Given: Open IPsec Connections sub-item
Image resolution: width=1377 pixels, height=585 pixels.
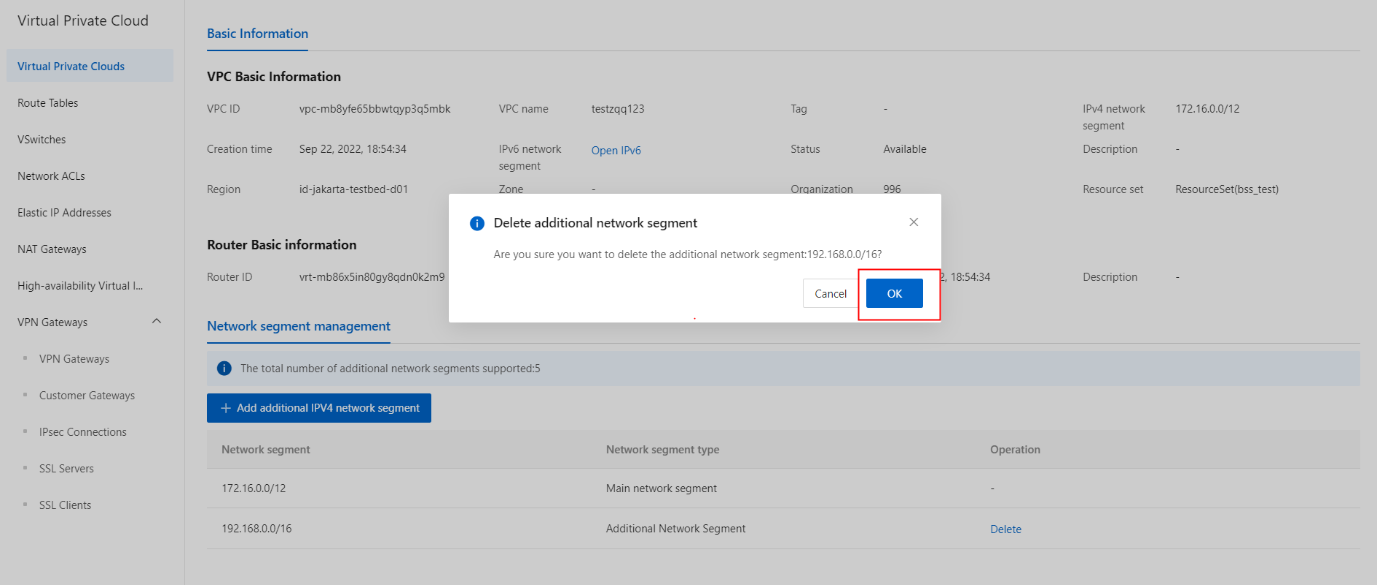Looking at the screenshot, I should point(83,432).
